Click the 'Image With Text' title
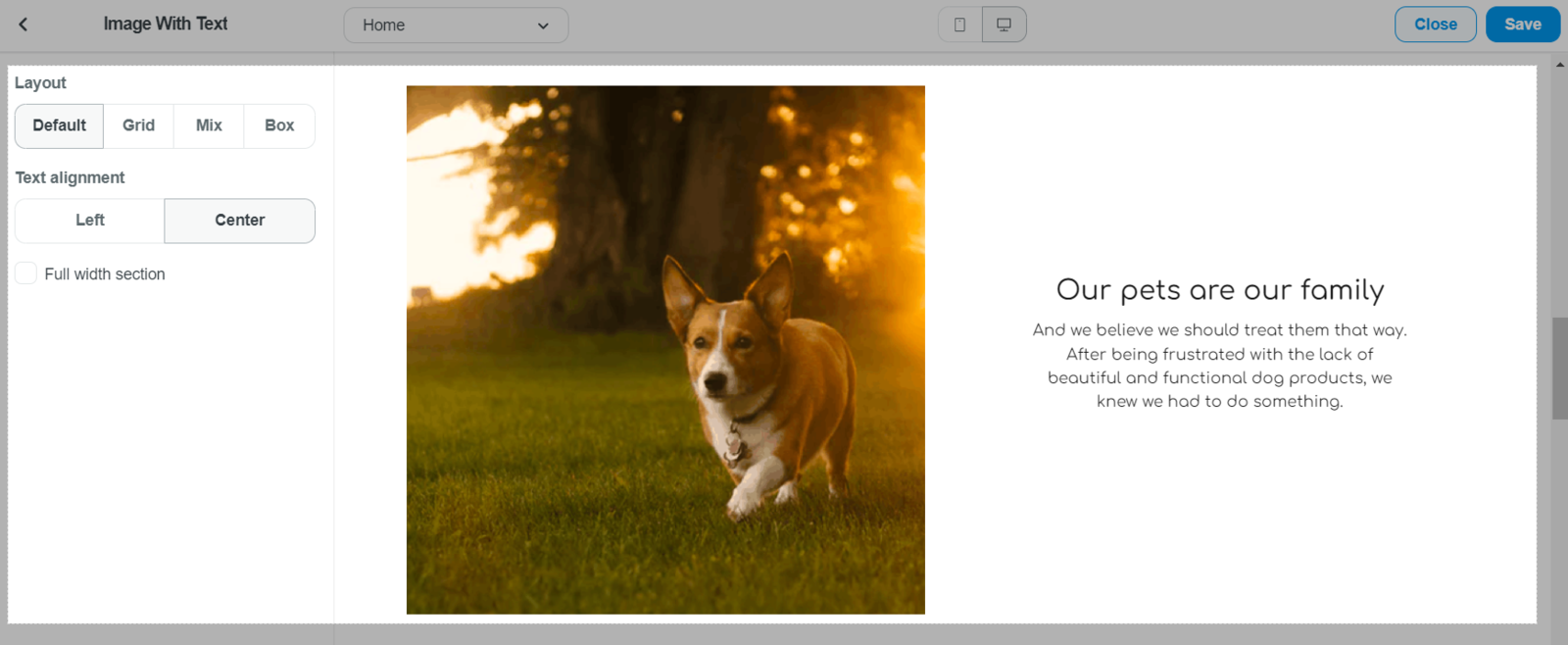This screenshot has height=645, width=1568. pos(166,24)
